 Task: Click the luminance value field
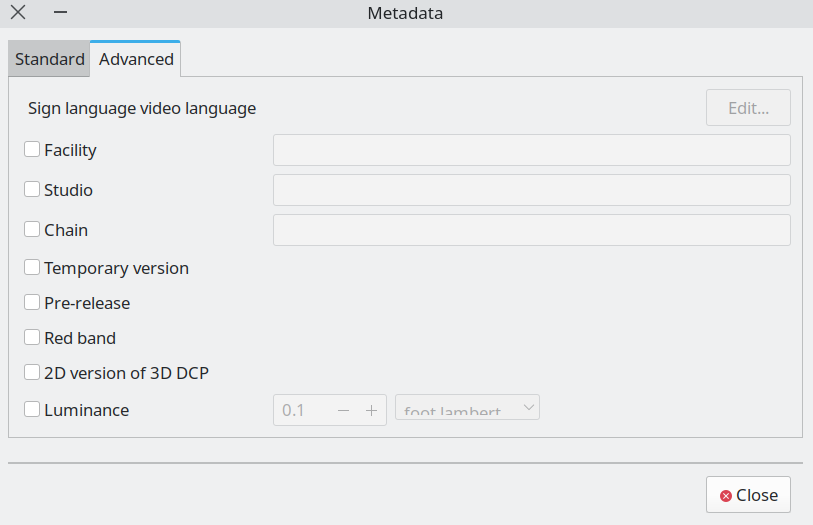pos(301,410)
